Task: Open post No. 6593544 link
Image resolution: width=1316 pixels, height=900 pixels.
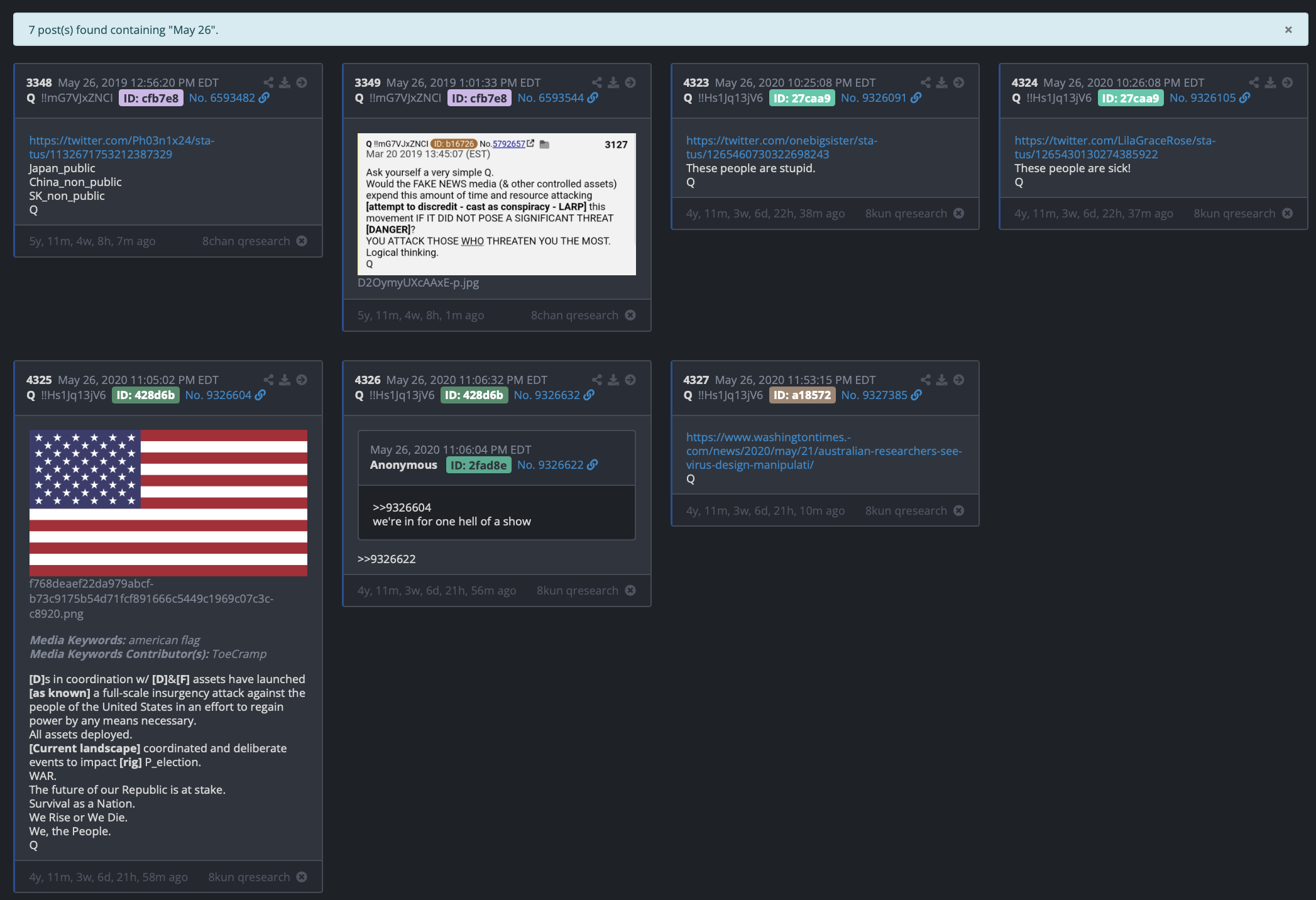Action: pos(557,98)
